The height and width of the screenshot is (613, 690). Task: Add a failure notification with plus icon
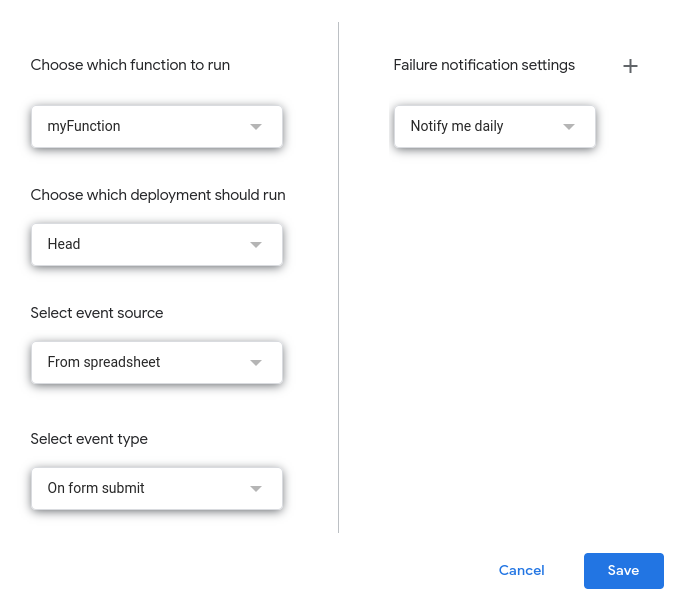tap(630, 66)
